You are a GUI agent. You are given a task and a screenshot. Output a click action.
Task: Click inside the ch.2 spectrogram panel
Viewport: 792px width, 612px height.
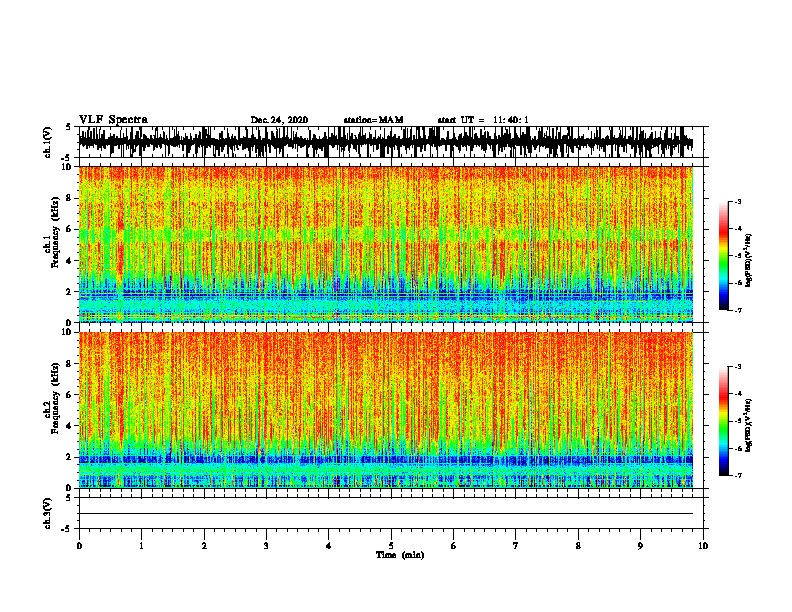[386, 410]
